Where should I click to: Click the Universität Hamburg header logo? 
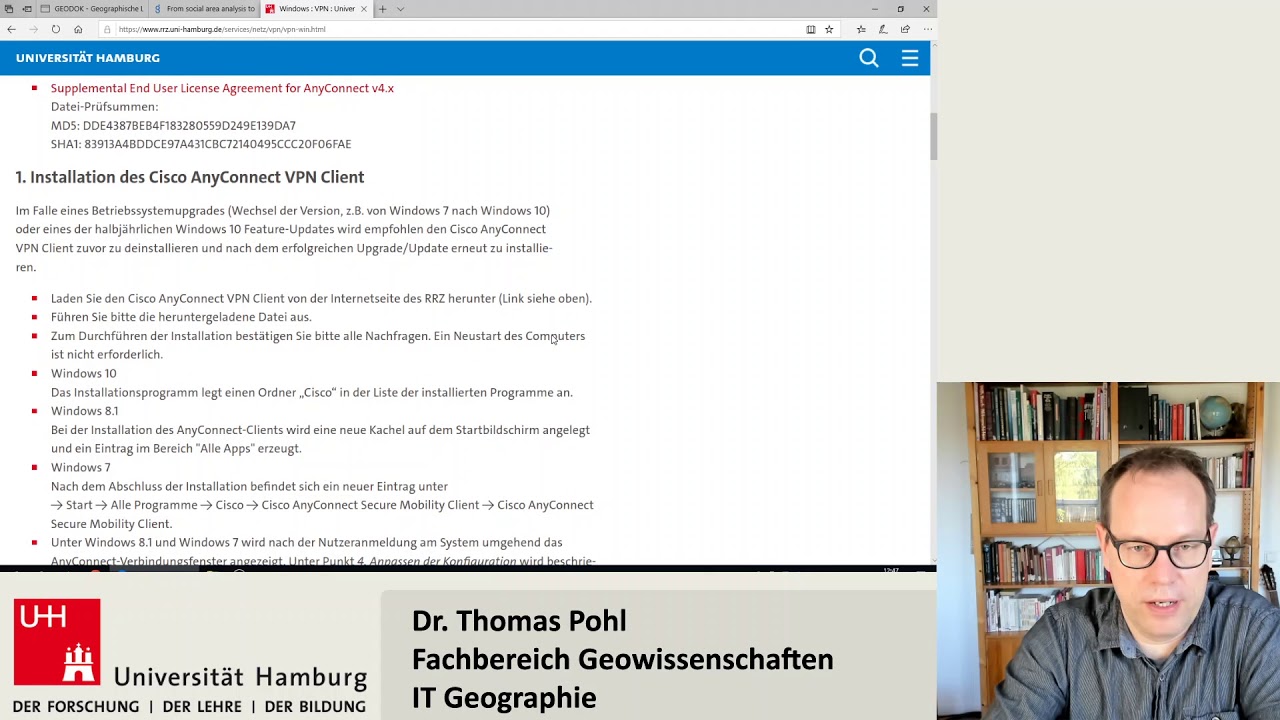88,58
